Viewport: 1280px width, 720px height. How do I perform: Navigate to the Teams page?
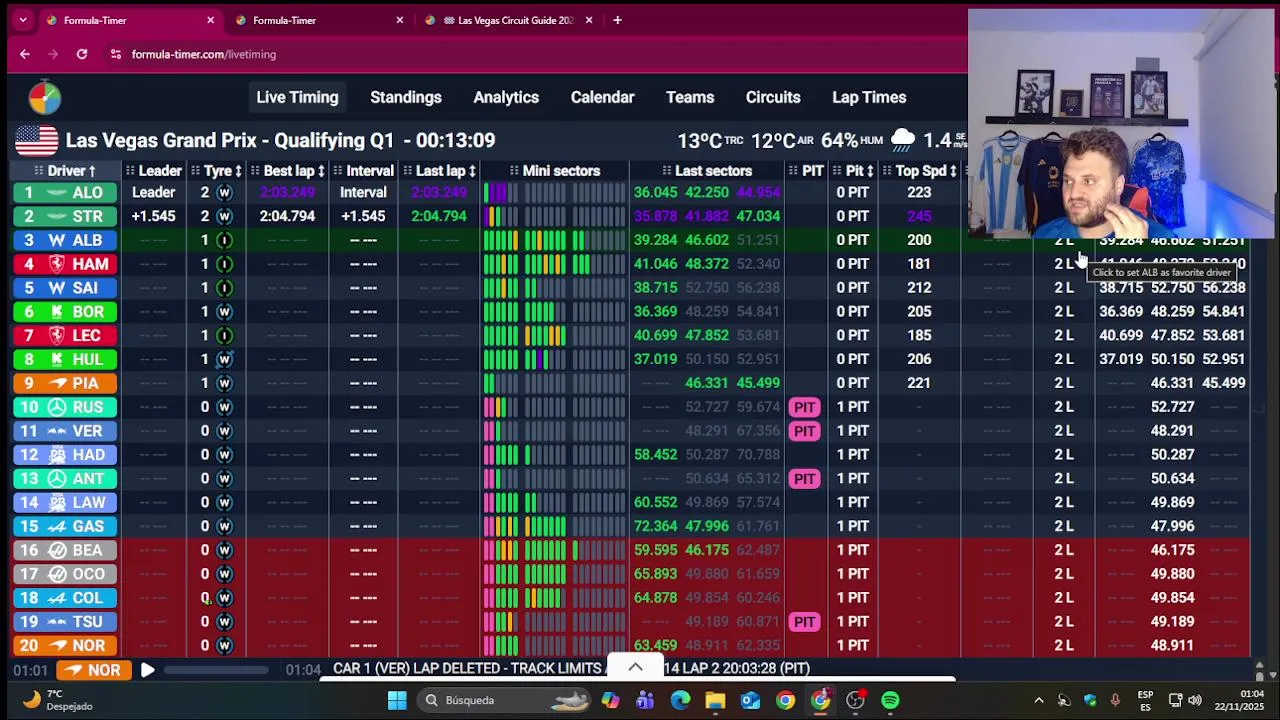(x=690, y=97)
